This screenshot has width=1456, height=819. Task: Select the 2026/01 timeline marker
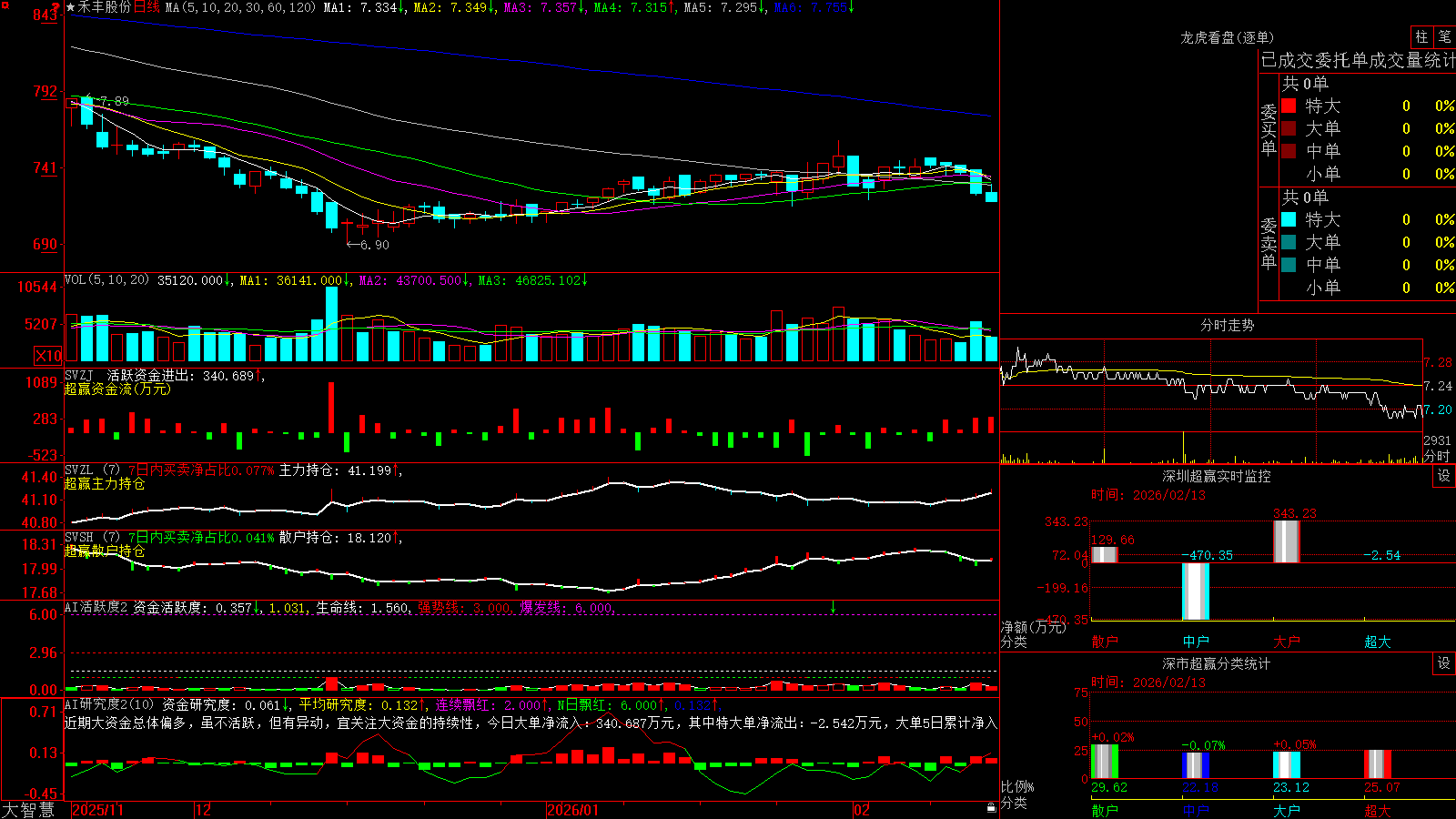[573, 810]
